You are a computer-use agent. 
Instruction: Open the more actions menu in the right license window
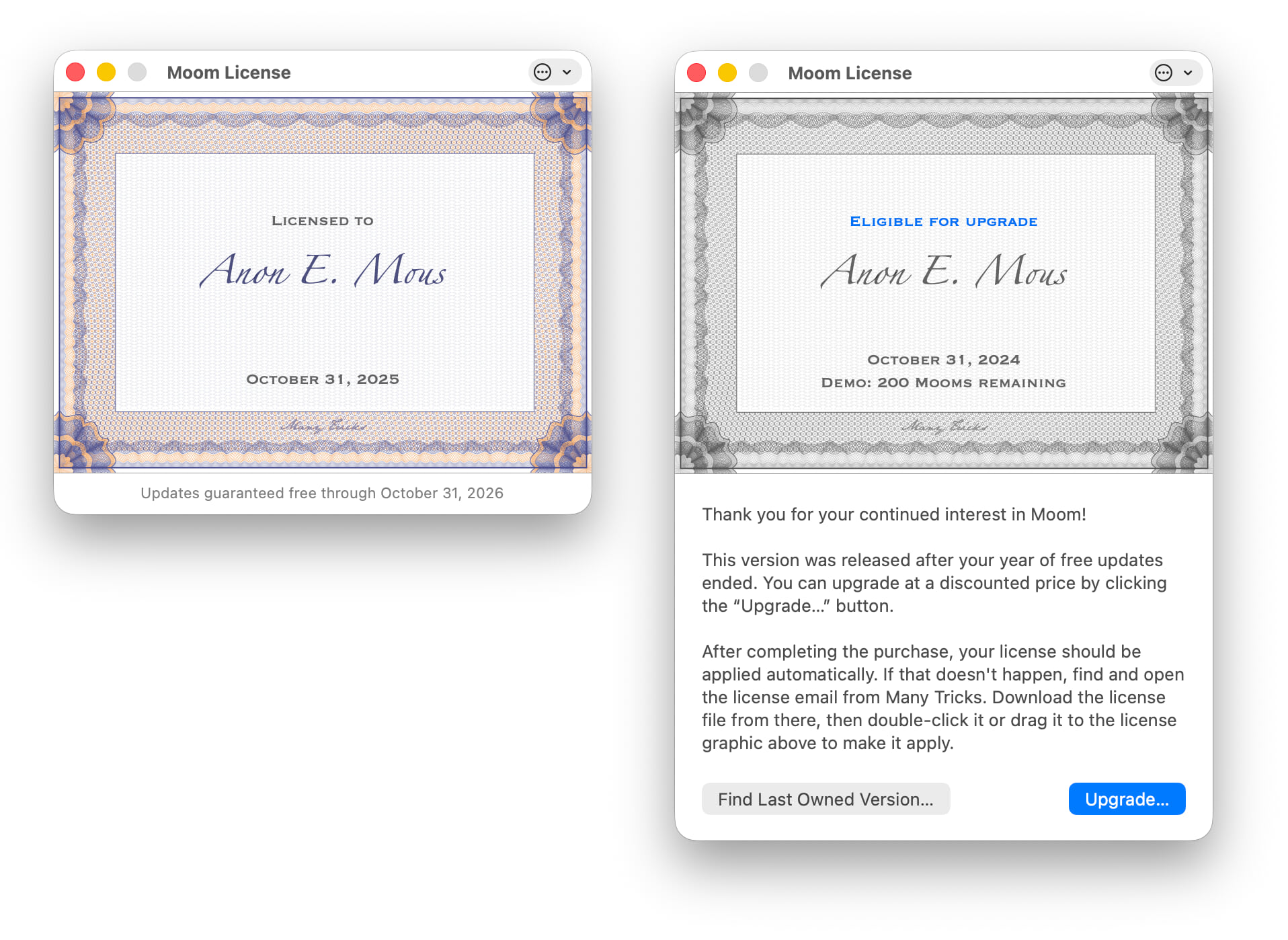pos(1162,73)
